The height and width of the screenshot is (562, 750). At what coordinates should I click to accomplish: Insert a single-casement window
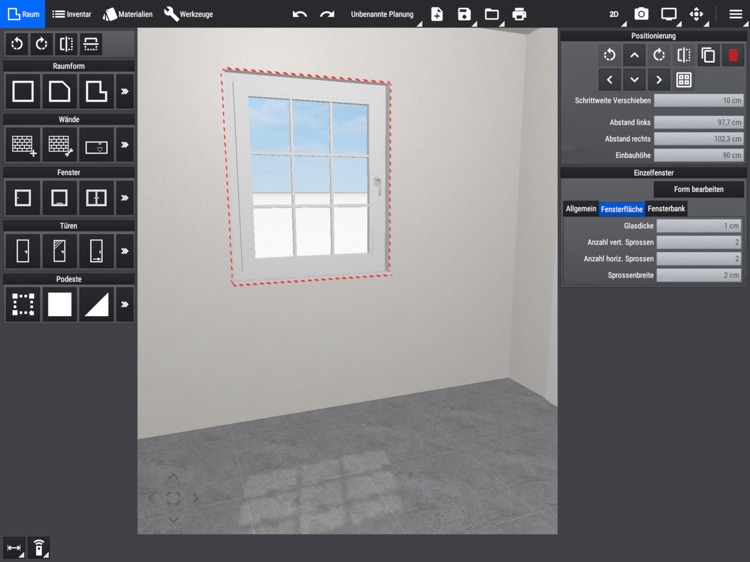click(22, 198)
